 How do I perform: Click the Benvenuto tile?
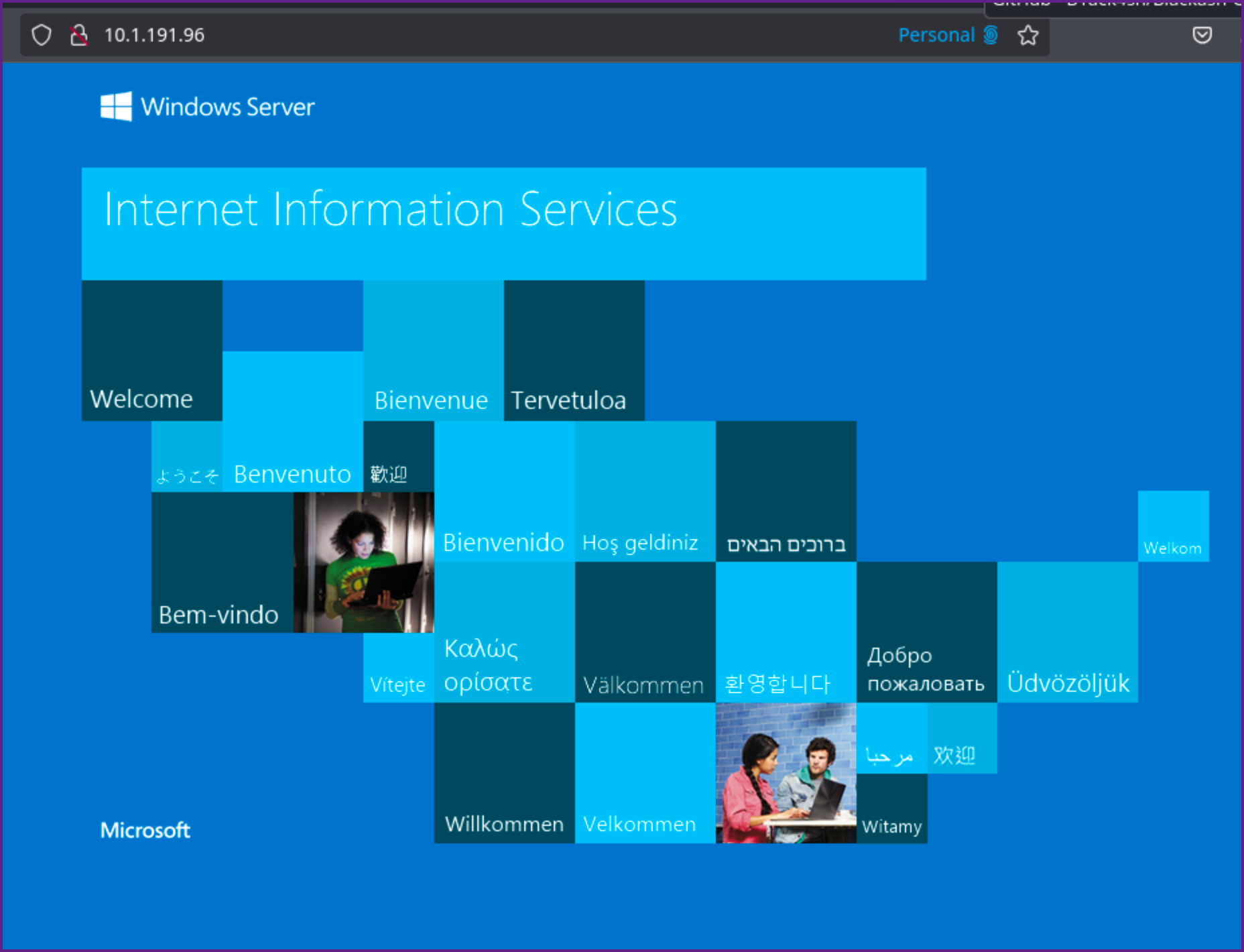pyautogui.click(x=293, y=422)
